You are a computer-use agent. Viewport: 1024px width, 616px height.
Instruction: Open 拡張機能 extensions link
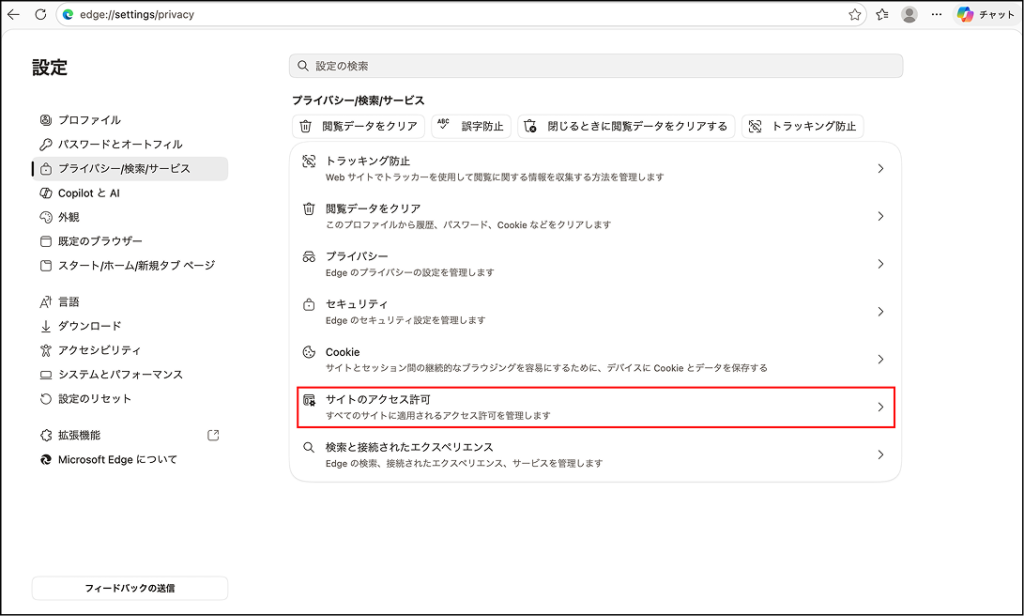(x=129, y=435)
